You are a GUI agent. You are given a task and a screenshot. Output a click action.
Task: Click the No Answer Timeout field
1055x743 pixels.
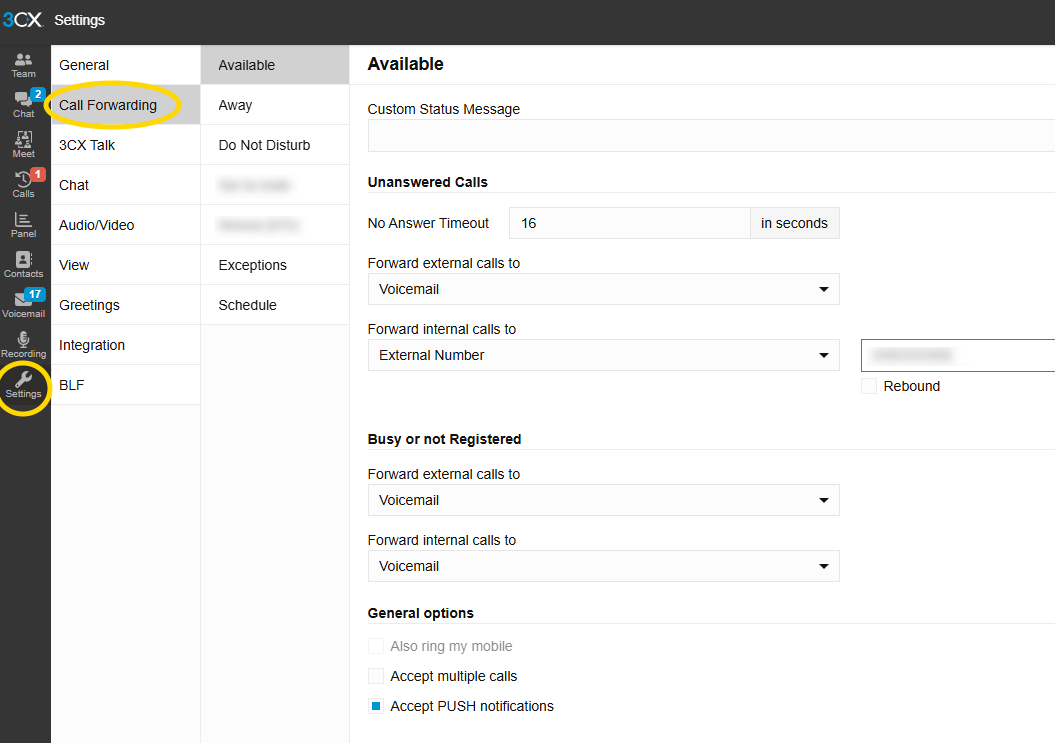630,223
